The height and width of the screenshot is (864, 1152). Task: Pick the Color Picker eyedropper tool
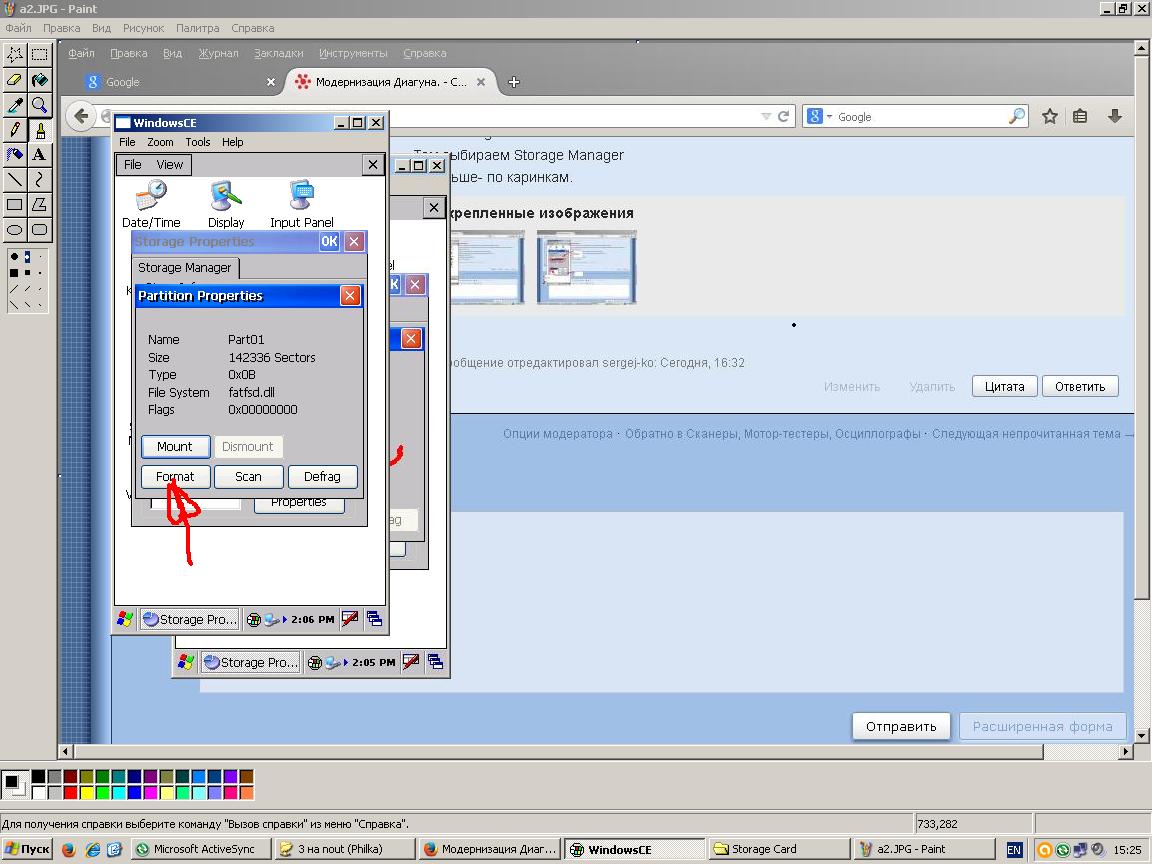click(15, 105)
